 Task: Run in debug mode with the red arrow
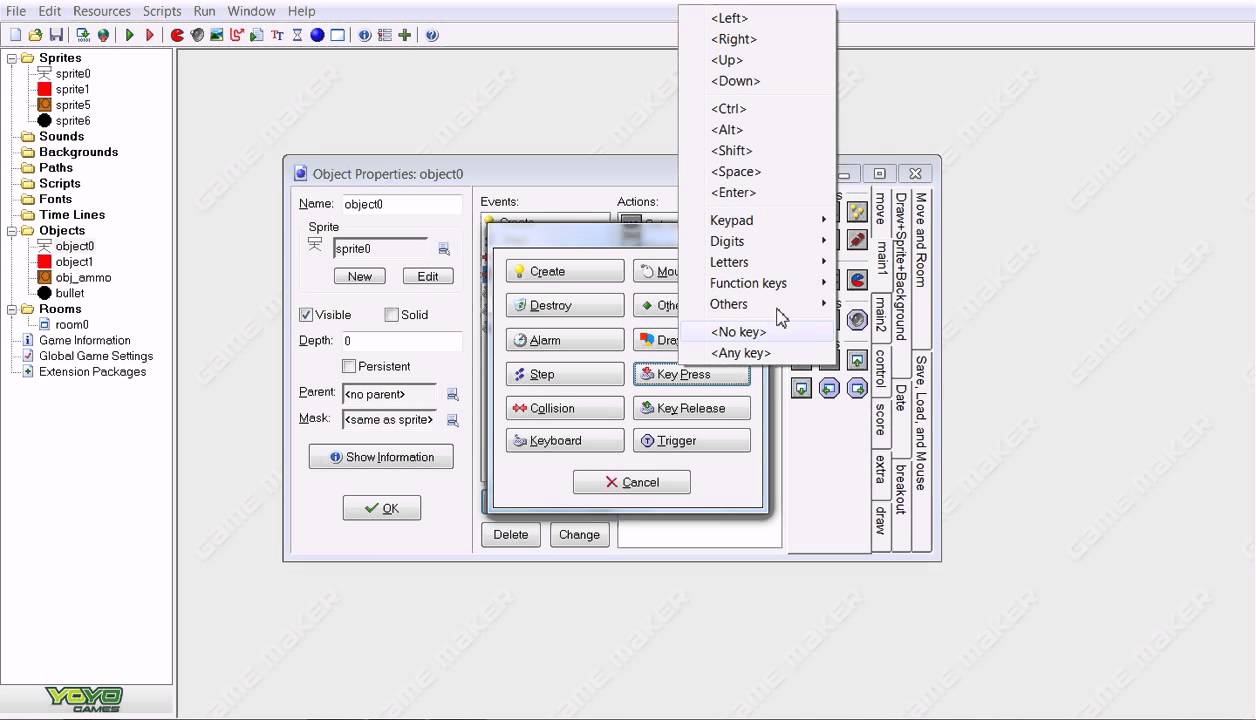coord(150,35)
